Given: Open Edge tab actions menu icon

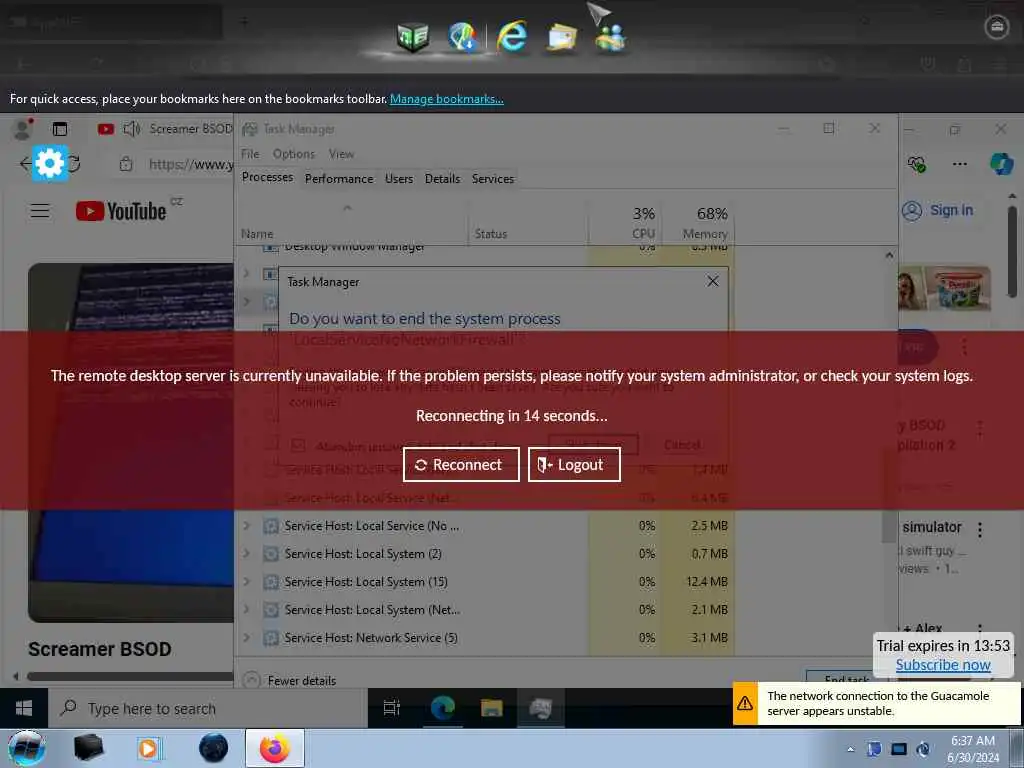Looking at the screenshot, I should tap(60, 129).
